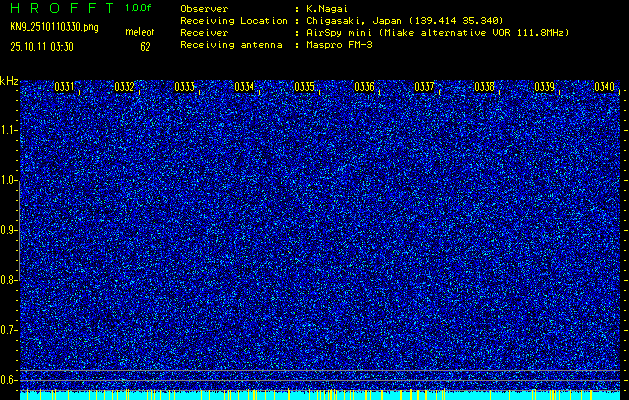Viewport: 629px width, 400px height.
Task: Click the 0340 time marker
Action: 604,87
